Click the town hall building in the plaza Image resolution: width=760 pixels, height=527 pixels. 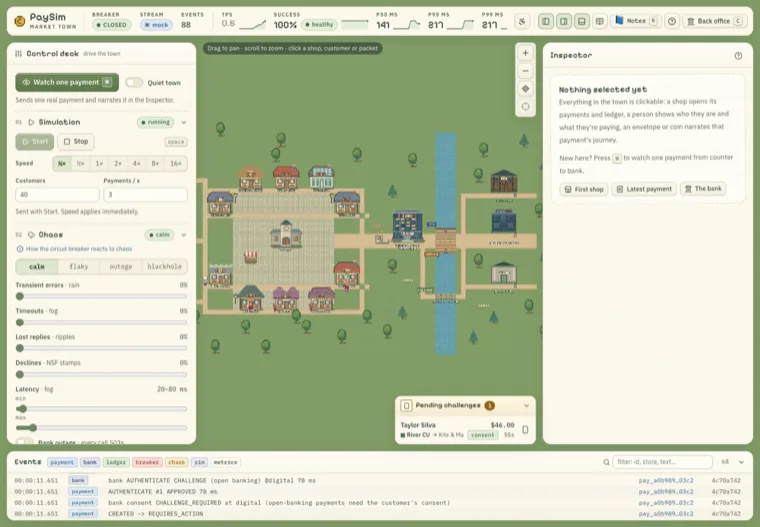click(x=286, y=235)
